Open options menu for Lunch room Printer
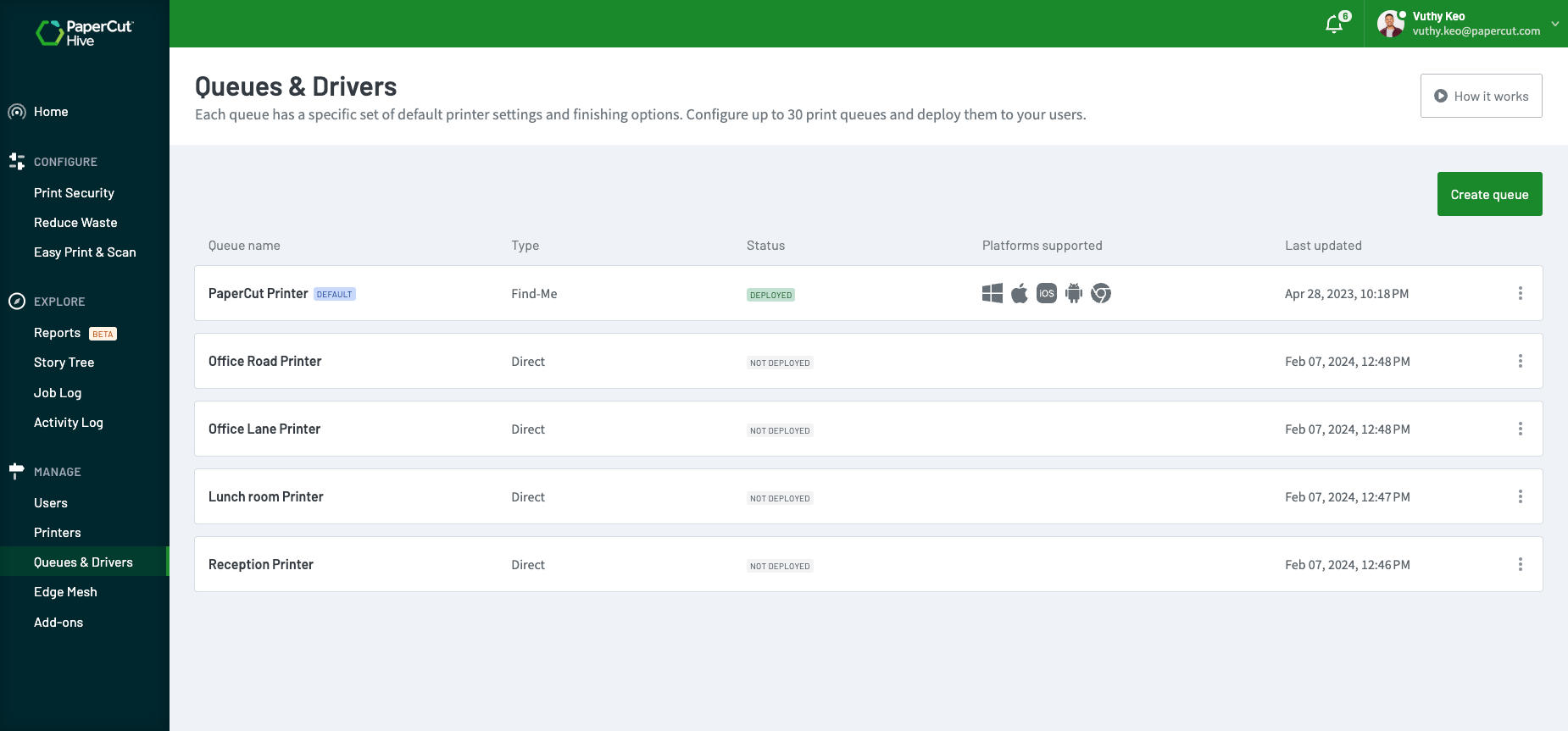This screenshot has height=731, width=1568. [x=1521, y=496]
